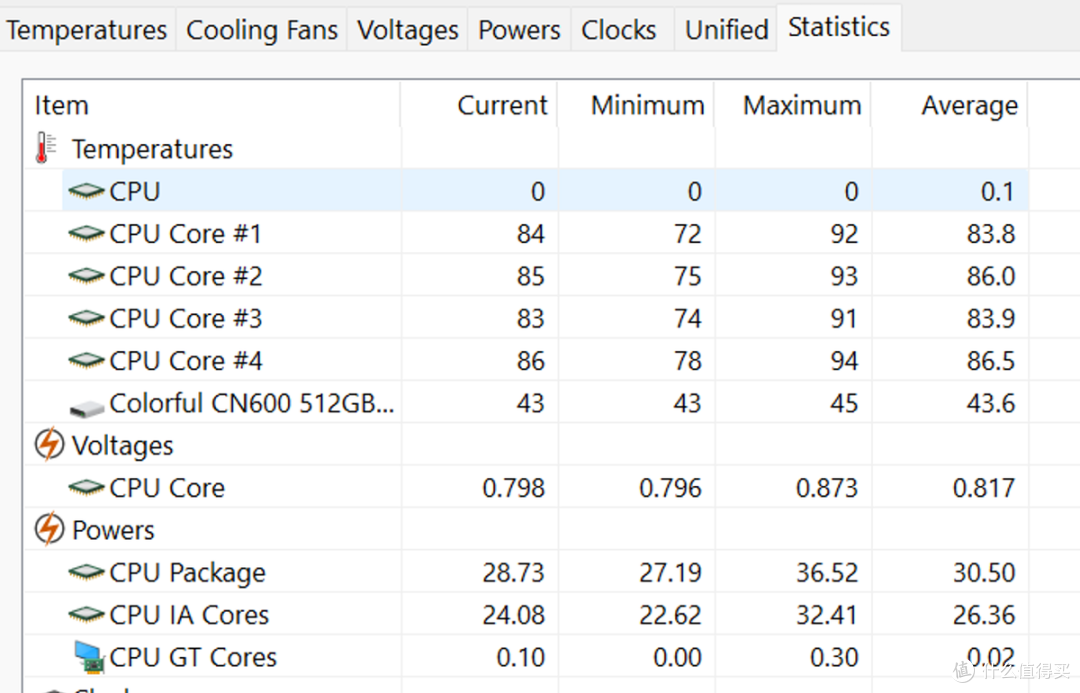Open the Powers tab

coord(519,30)
